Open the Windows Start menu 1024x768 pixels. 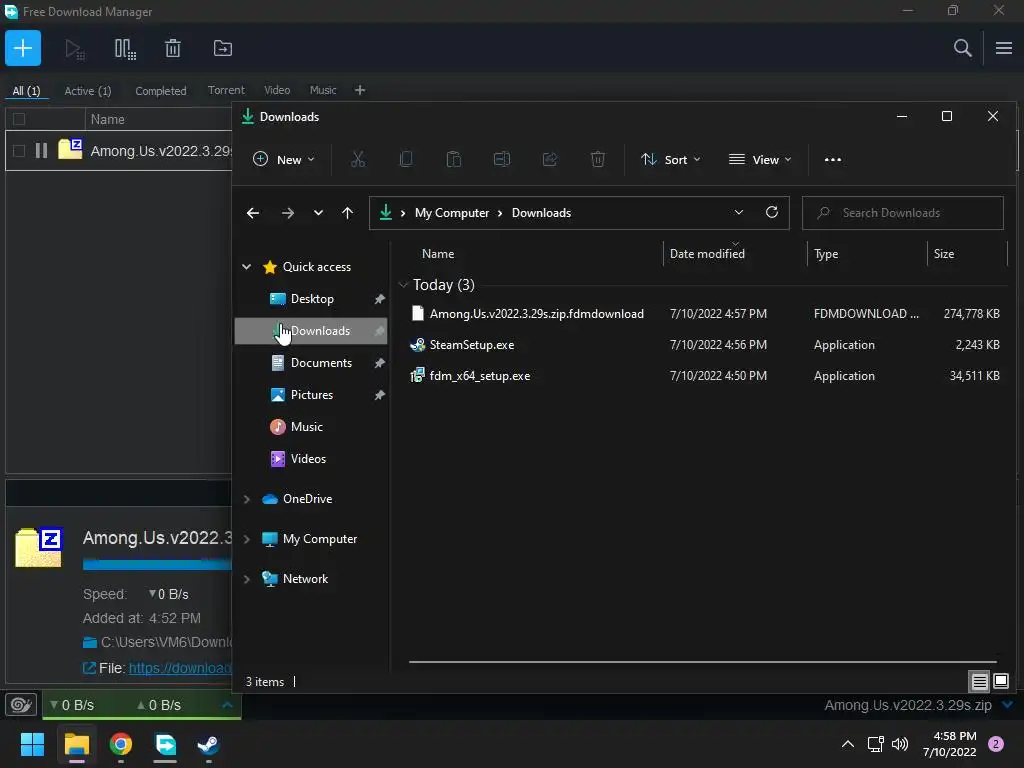[32, 744]
